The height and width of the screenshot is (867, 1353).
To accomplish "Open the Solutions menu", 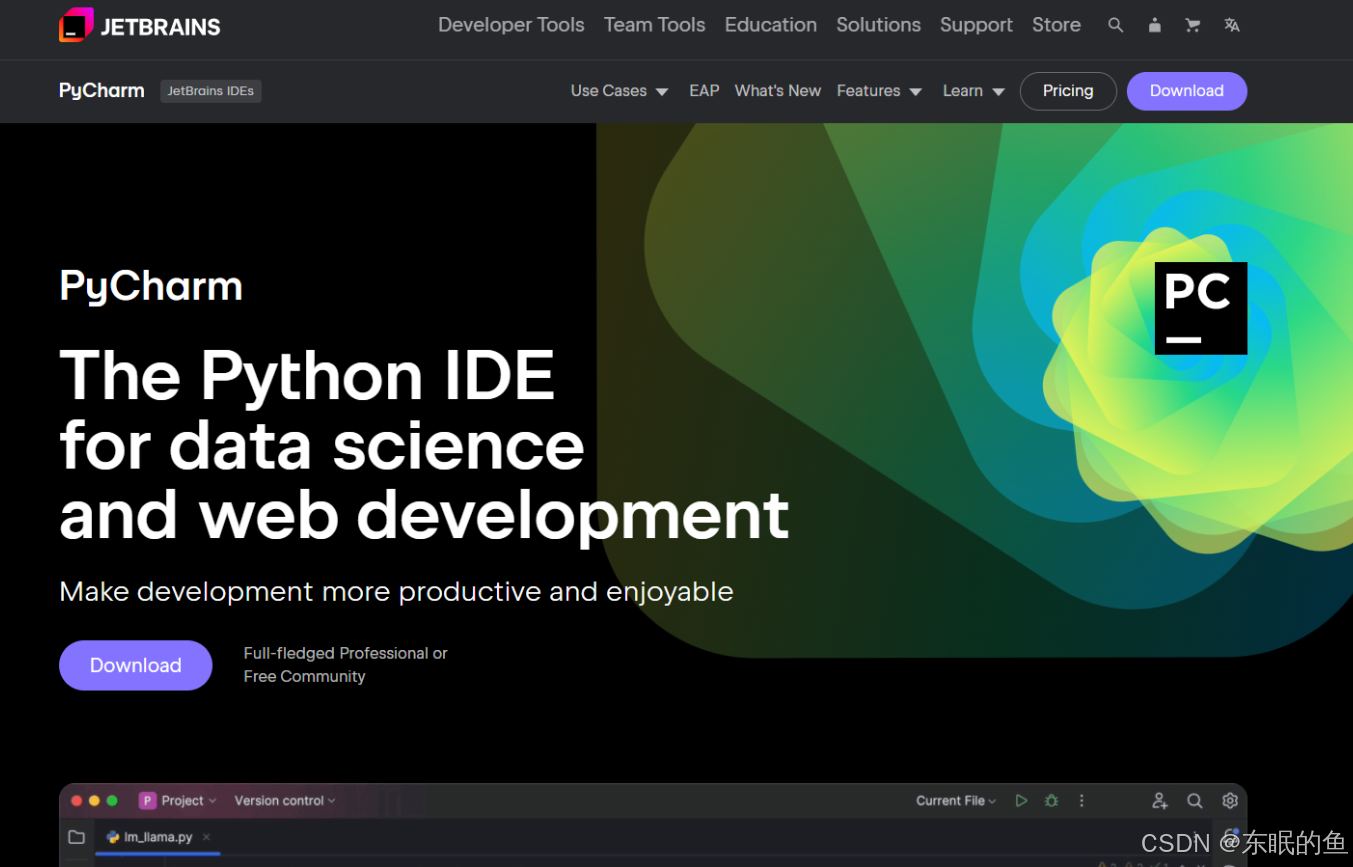I will 878,25.
